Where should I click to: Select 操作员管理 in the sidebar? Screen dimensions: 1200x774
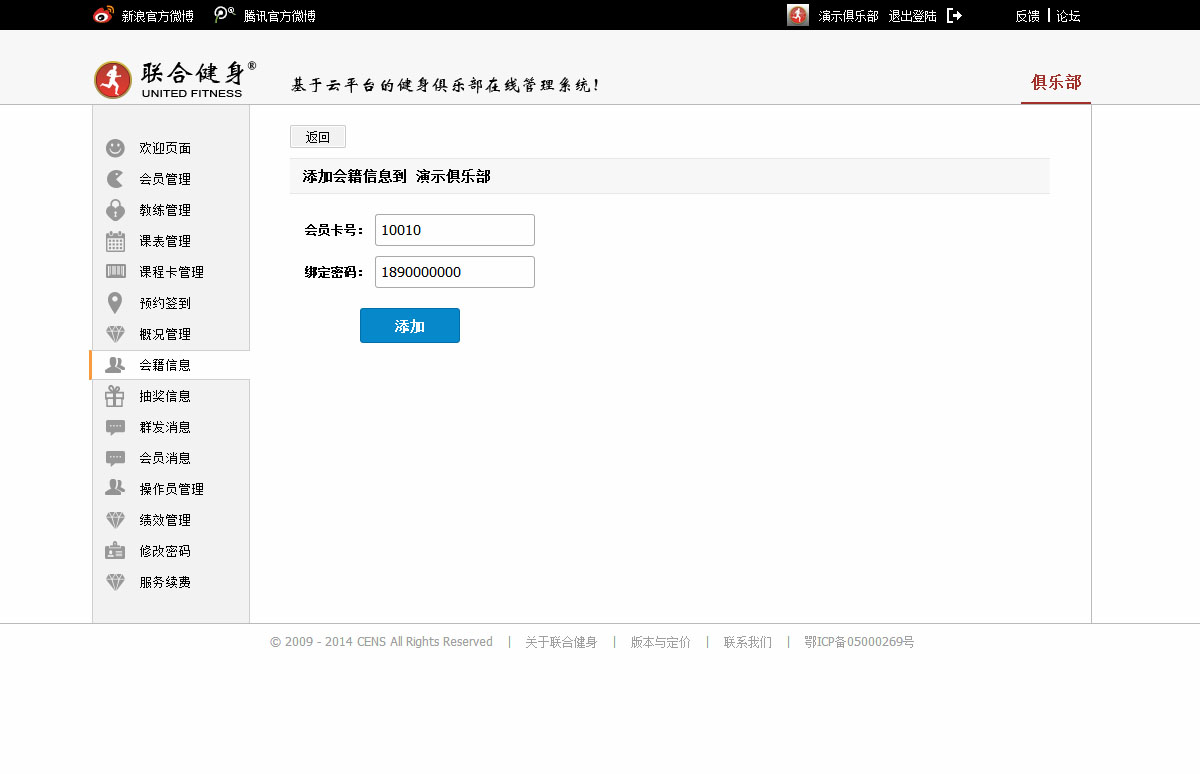click(x=171, y=489)
